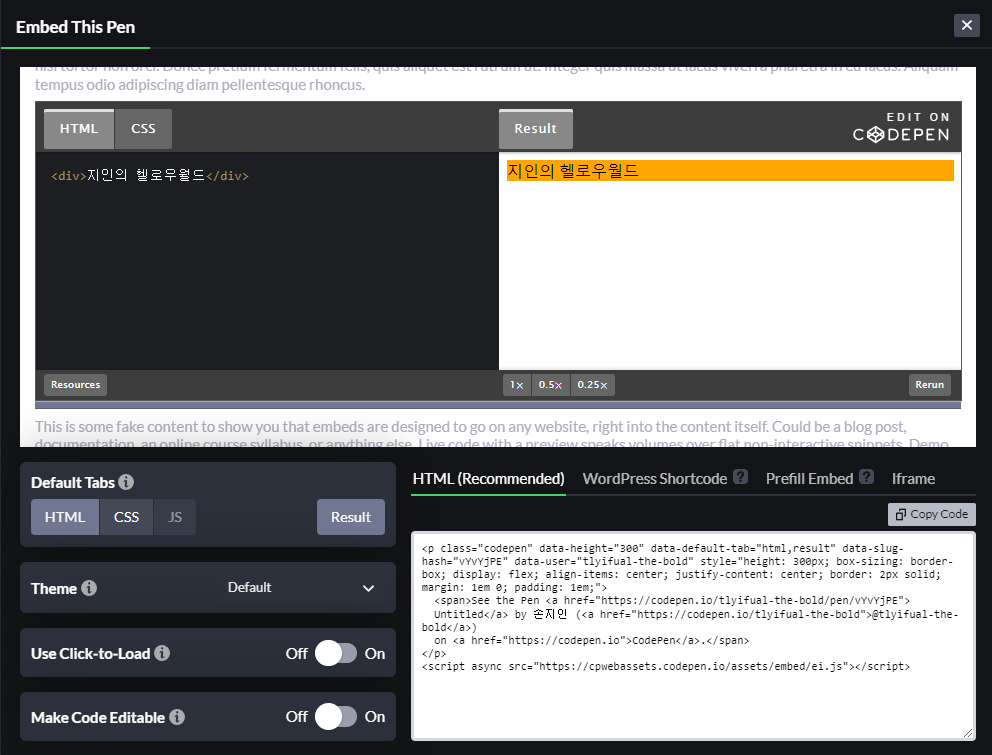Screen dimensions: 992x755
Task: Close the Embed This Pen dialog
Action: [967, 25]
